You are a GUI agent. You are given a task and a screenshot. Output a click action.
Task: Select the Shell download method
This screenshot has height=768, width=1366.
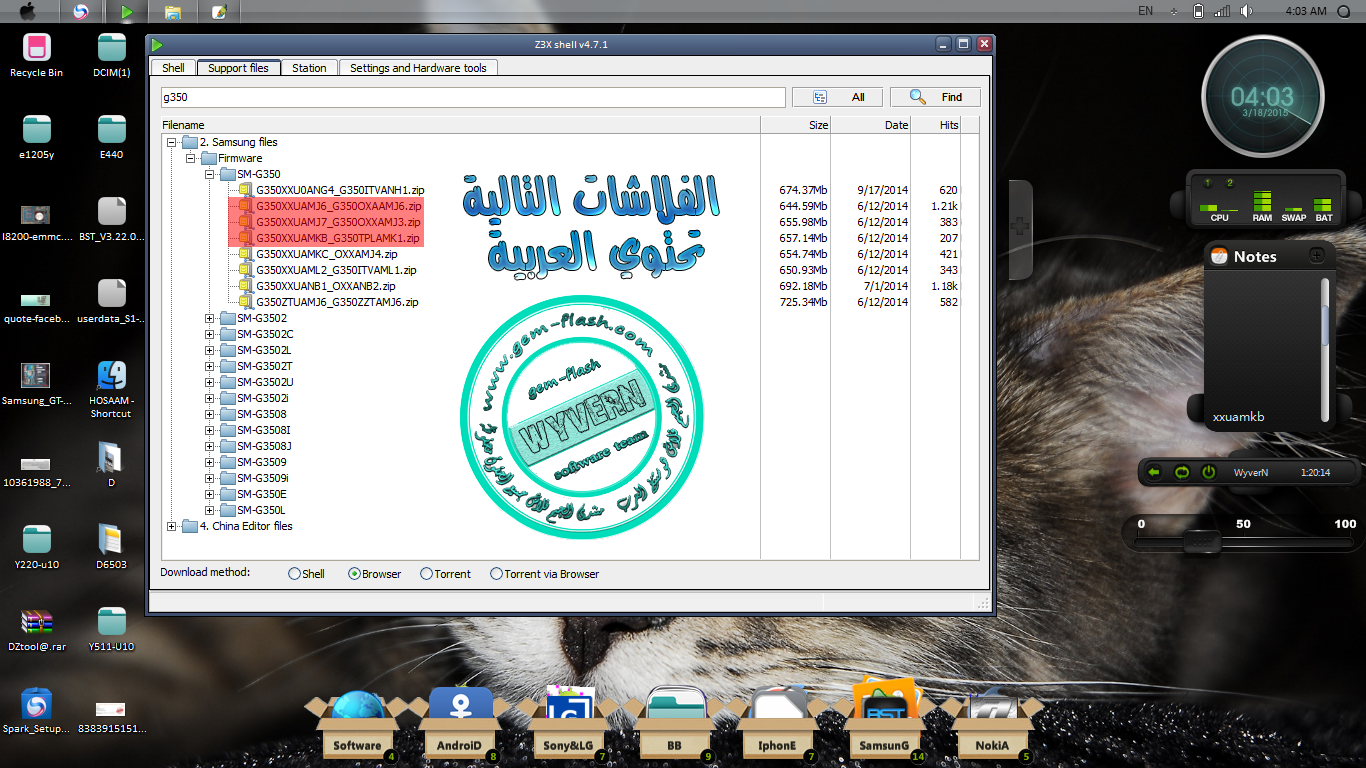(294, 574)
